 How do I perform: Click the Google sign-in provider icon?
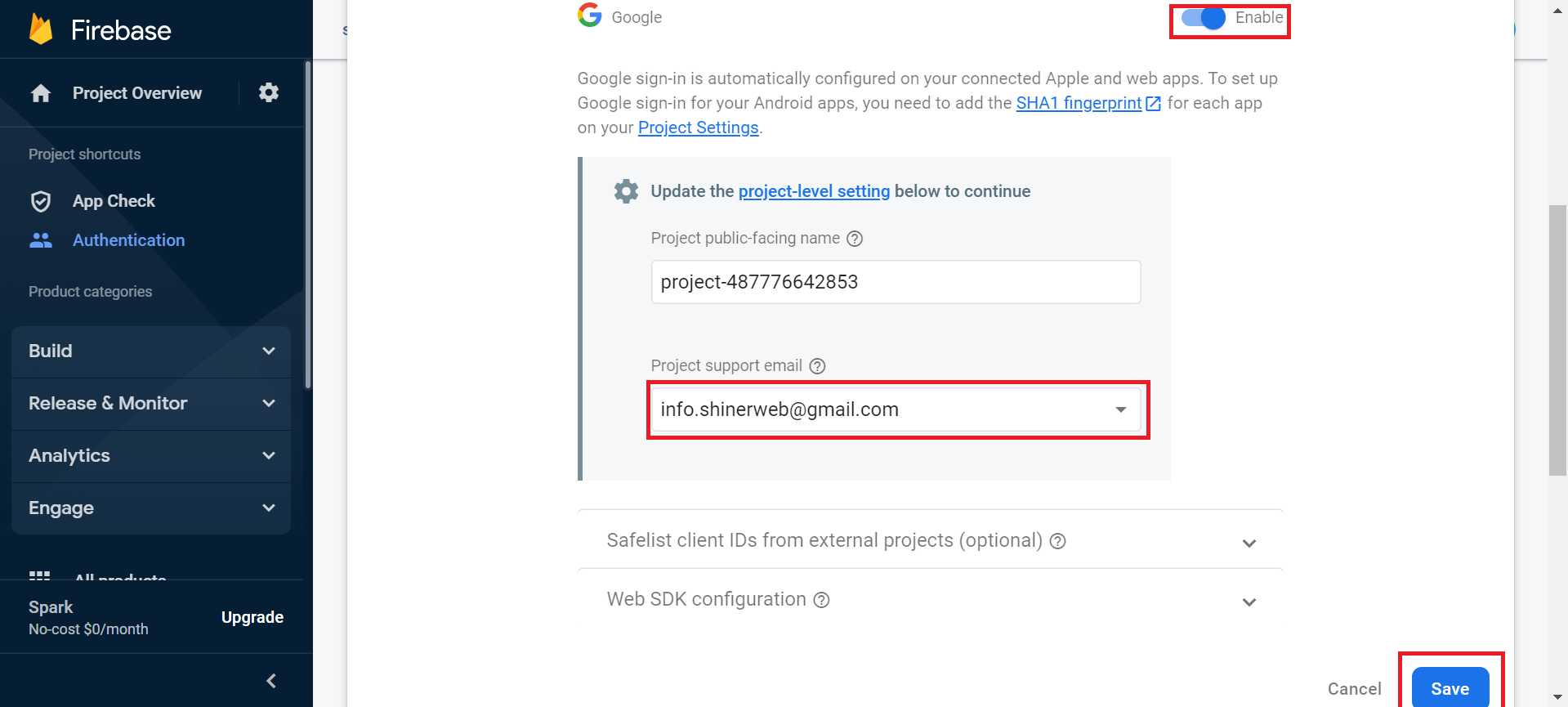589,16
